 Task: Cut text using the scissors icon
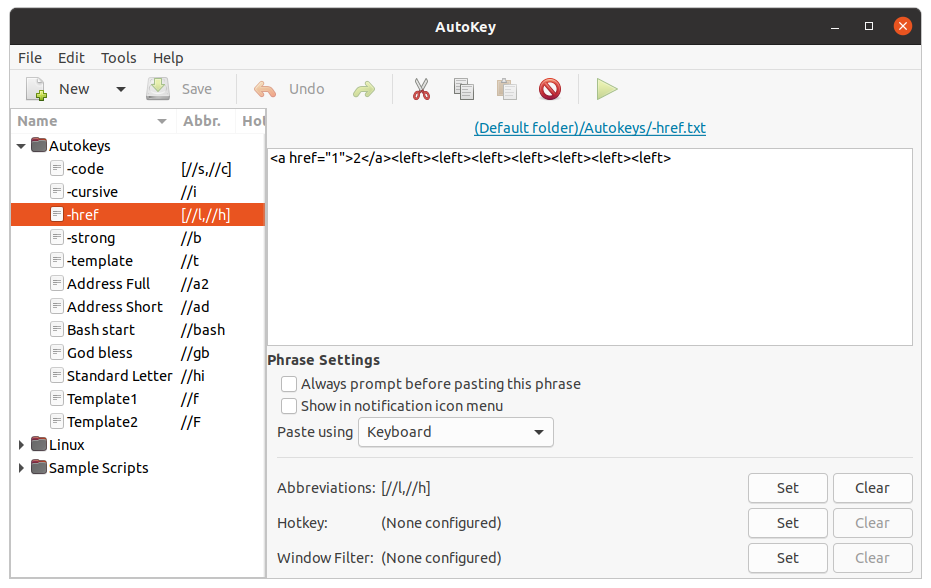[x=421, y=88]
